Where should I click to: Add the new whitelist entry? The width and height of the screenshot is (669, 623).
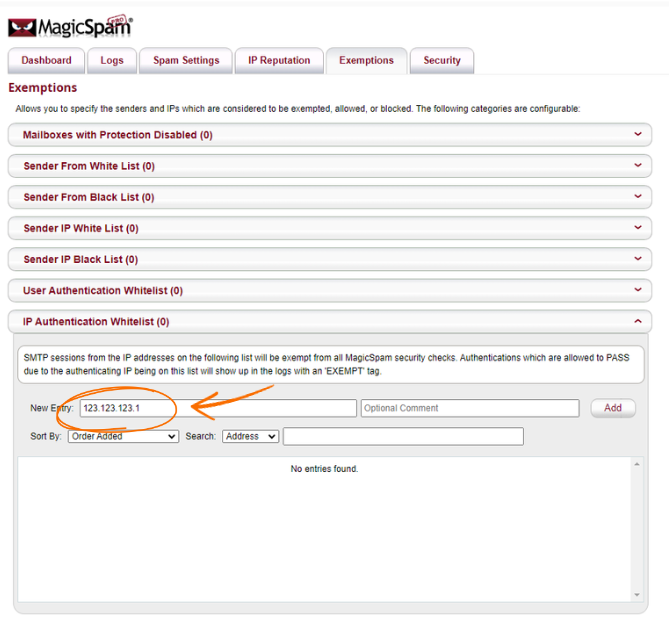tap(613, 408)
